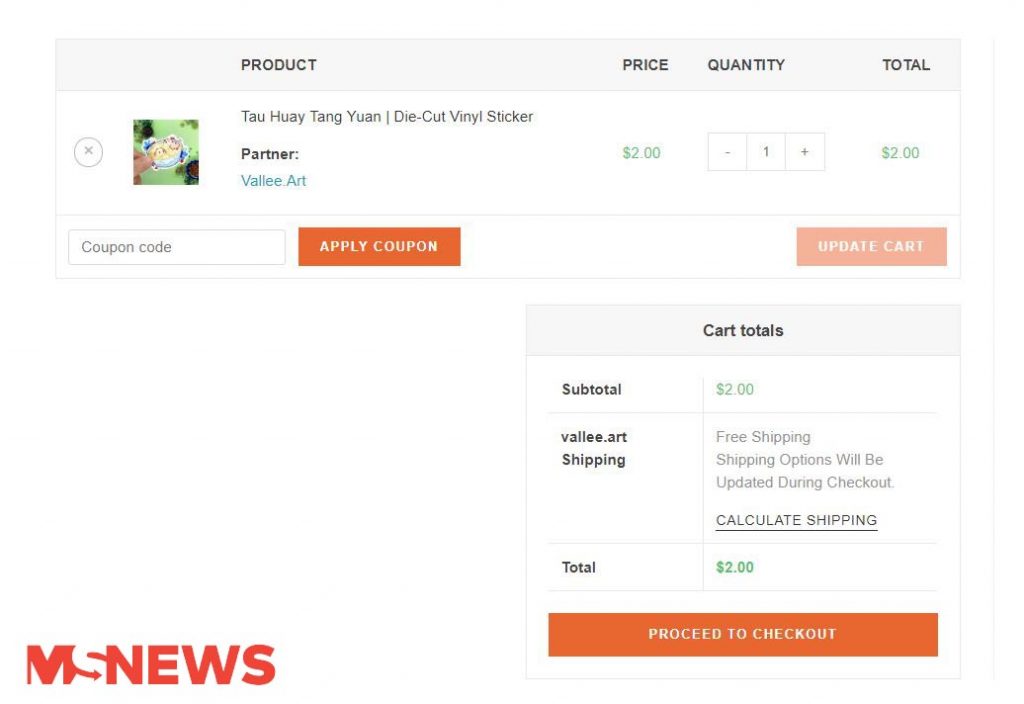1024x704 pixels.
Task: Click the MS News logo
Action: pos(151,665)
